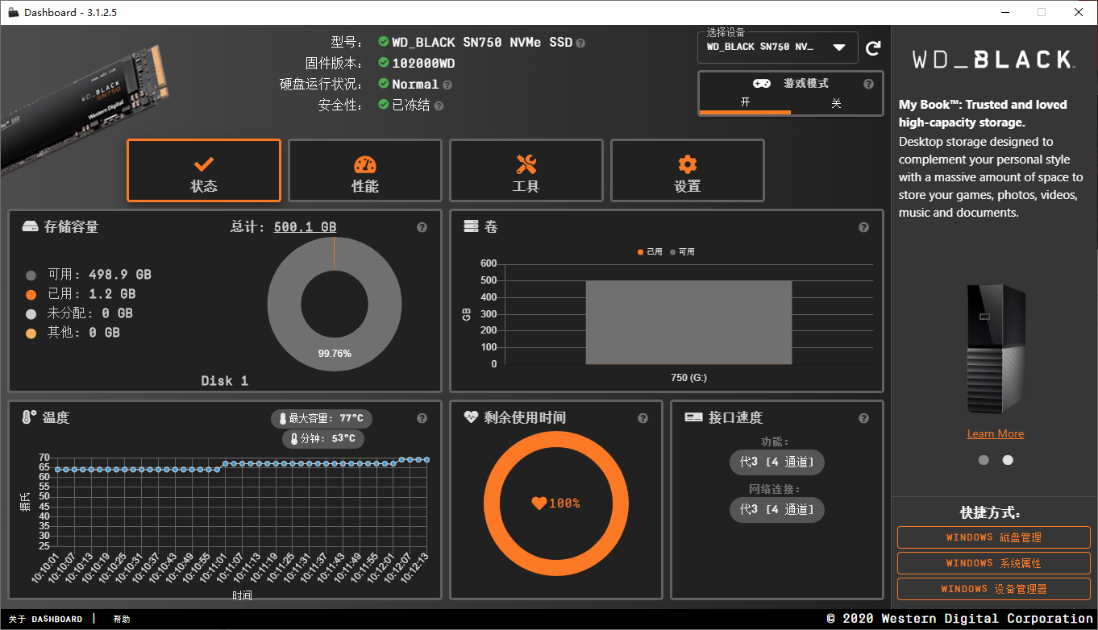
Task: Click the thermometer icon next to 温度
Action: click(28, 417)
